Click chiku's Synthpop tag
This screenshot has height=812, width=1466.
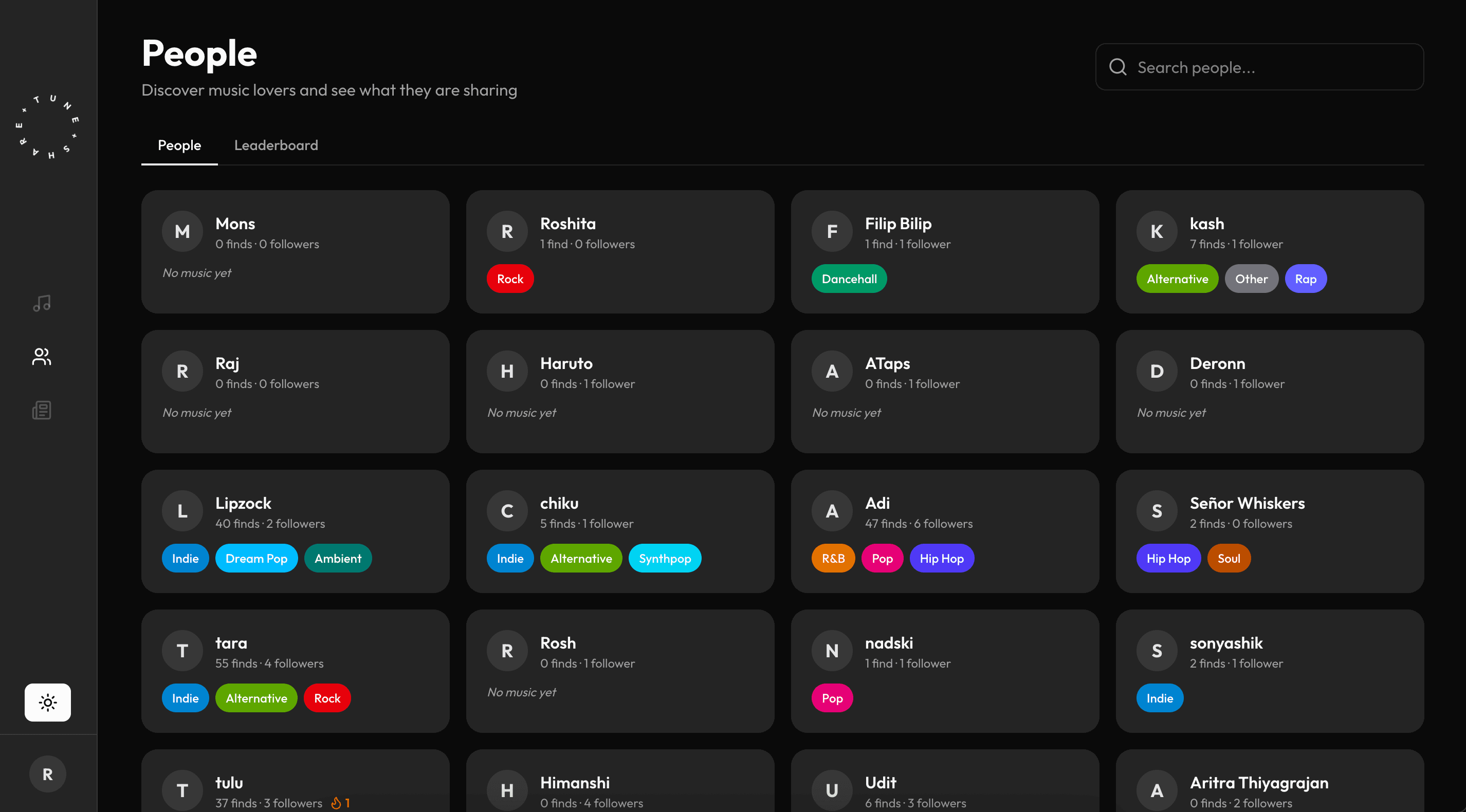pyautogui.click(x=665, y=558)
